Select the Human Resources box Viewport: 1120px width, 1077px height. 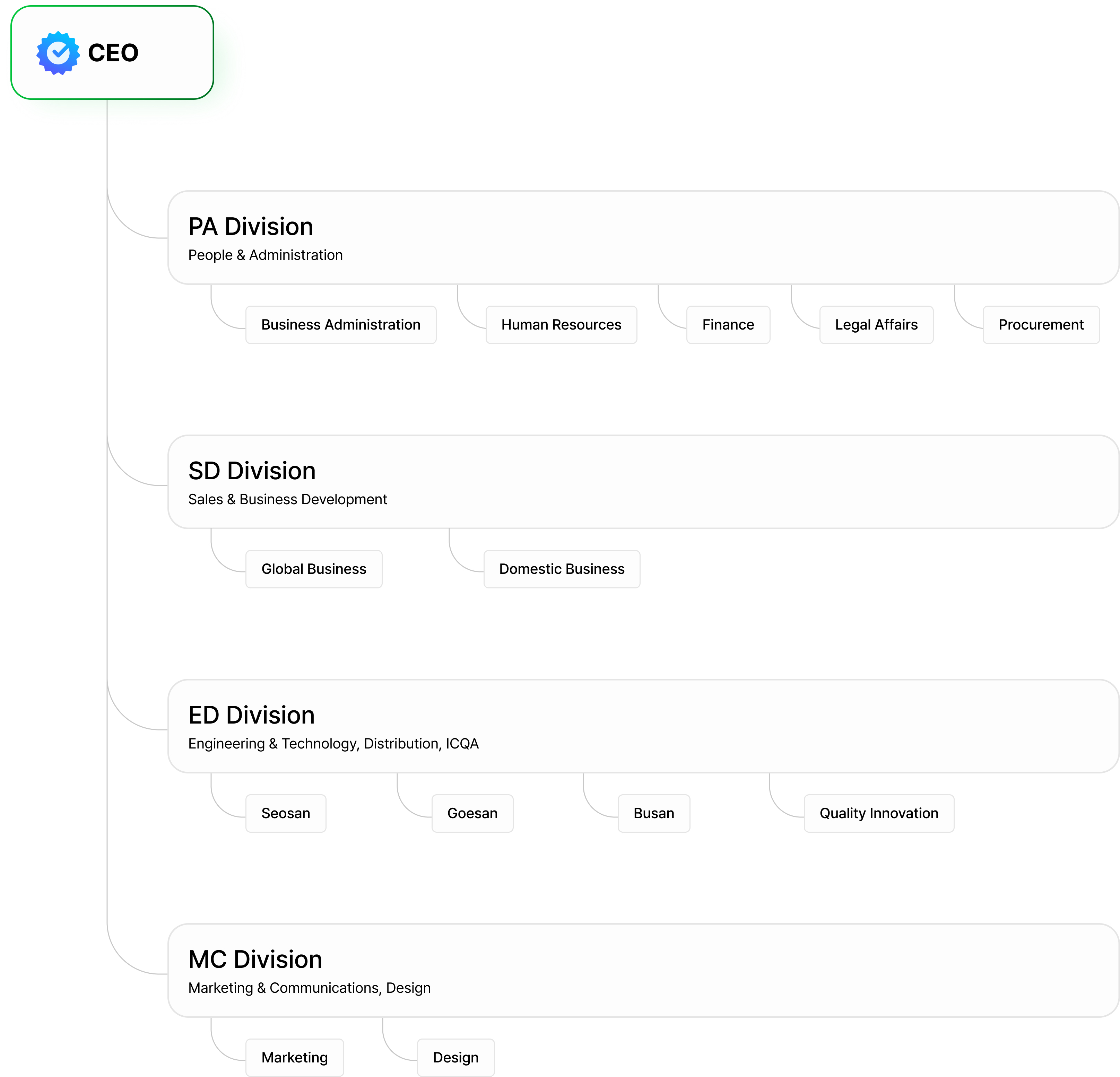point(561,325)
